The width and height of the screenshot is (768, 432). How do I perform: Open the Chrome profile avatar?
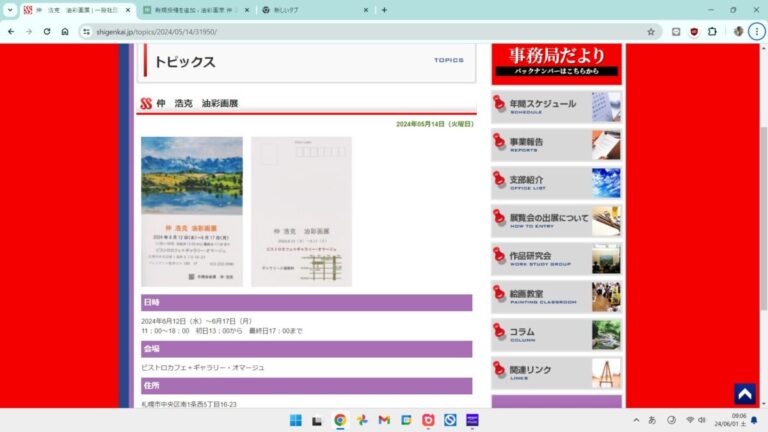coord(738,32)
